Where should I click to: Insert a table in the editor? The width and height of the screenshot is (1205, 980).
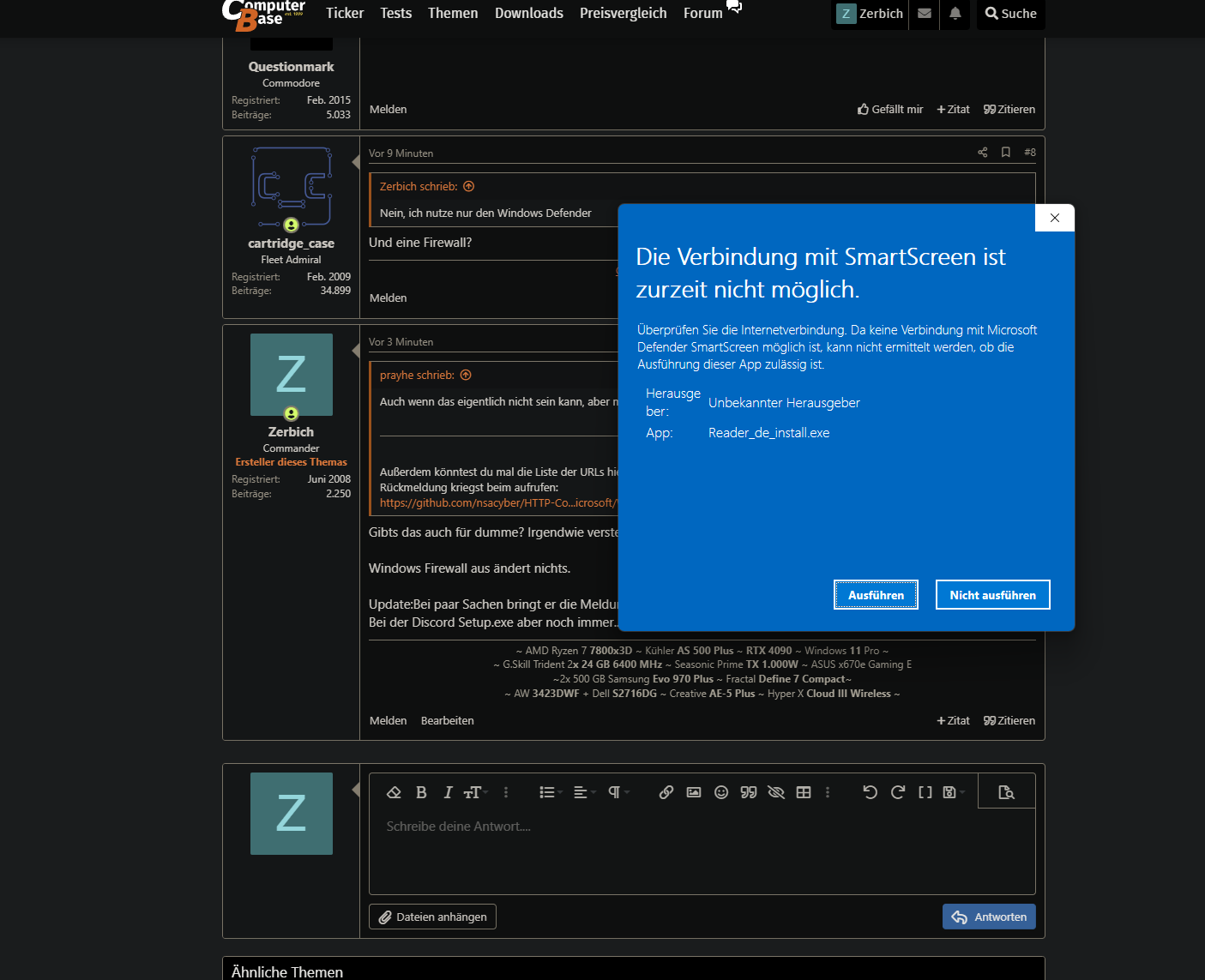click(804, 792)
